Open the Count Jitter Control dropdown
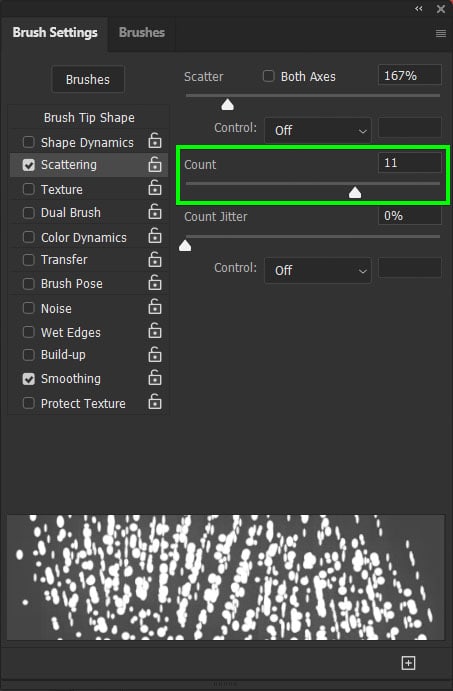This screenshot has height=691, width=453. tap(318, 270)
